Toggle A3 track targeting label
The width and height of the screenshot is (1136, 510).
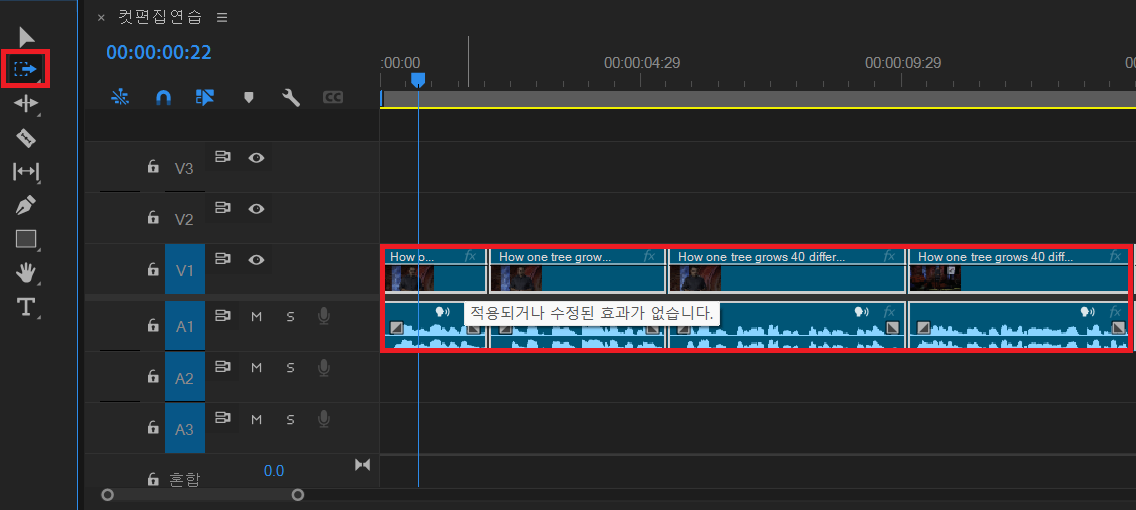coord(185,429)
